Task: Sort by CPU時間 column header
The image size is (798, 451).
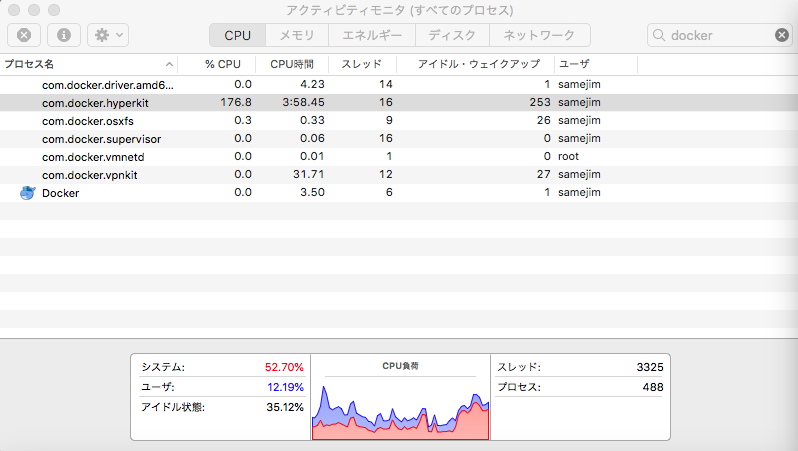Action: tap(292, 64)
